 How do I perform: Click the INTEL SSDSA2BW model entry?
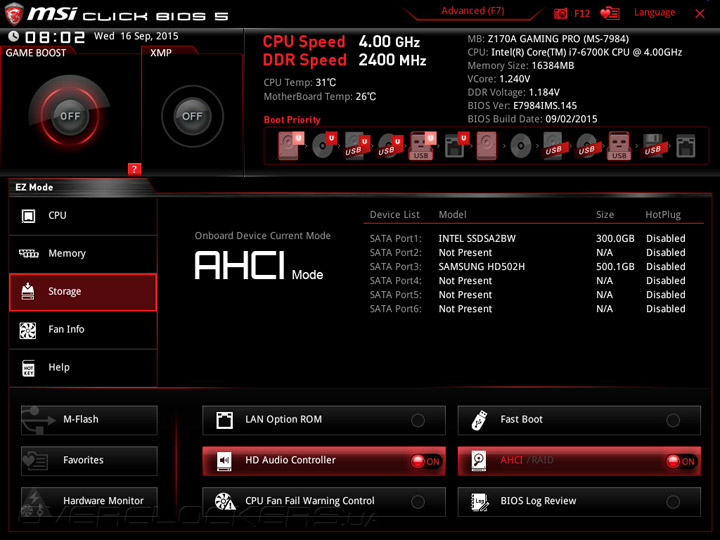[x=477, y=238]
